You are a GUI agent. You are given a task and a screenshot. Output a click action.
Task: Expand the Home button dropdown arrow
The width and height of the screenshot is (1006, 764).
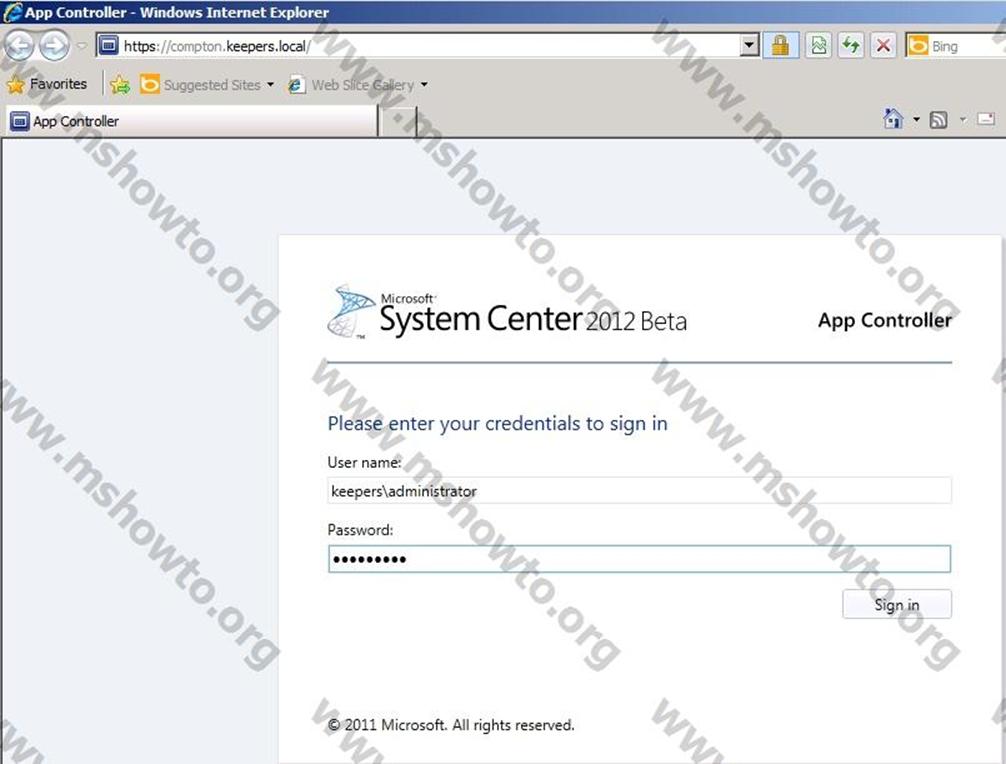916,119
